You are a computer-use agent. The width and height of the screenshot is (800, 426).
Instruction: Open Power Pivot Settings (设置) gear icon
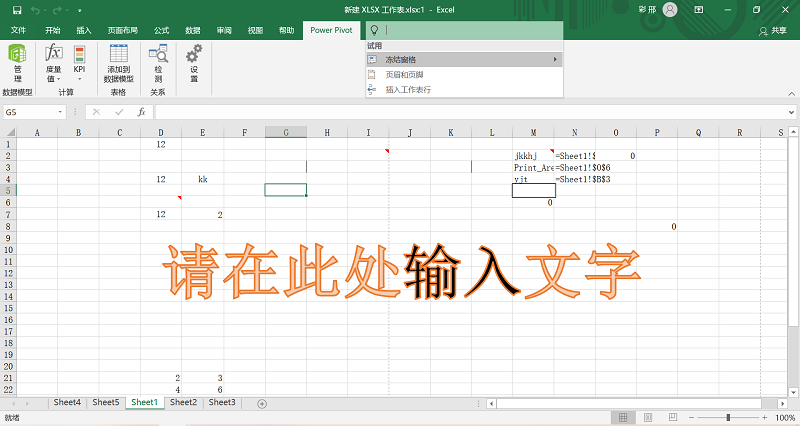pos(194,64)
